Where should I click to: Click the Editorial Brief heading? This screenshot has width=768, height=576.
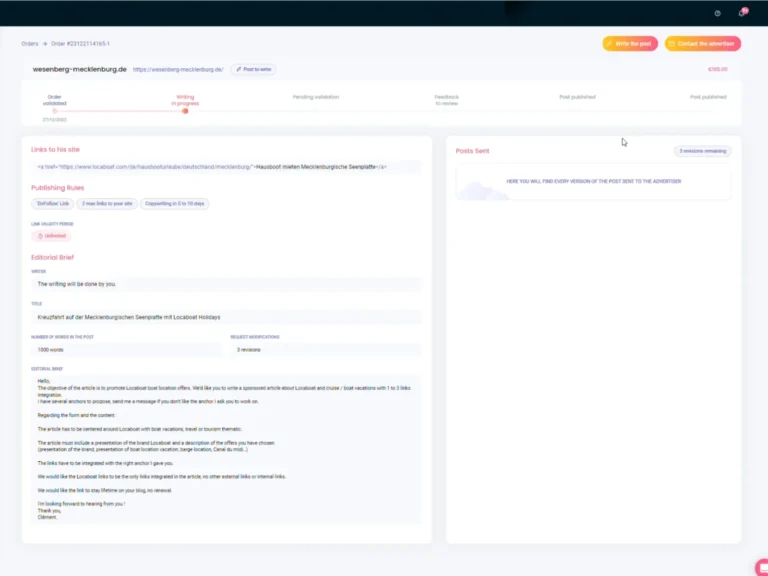[x=52, y=258]
